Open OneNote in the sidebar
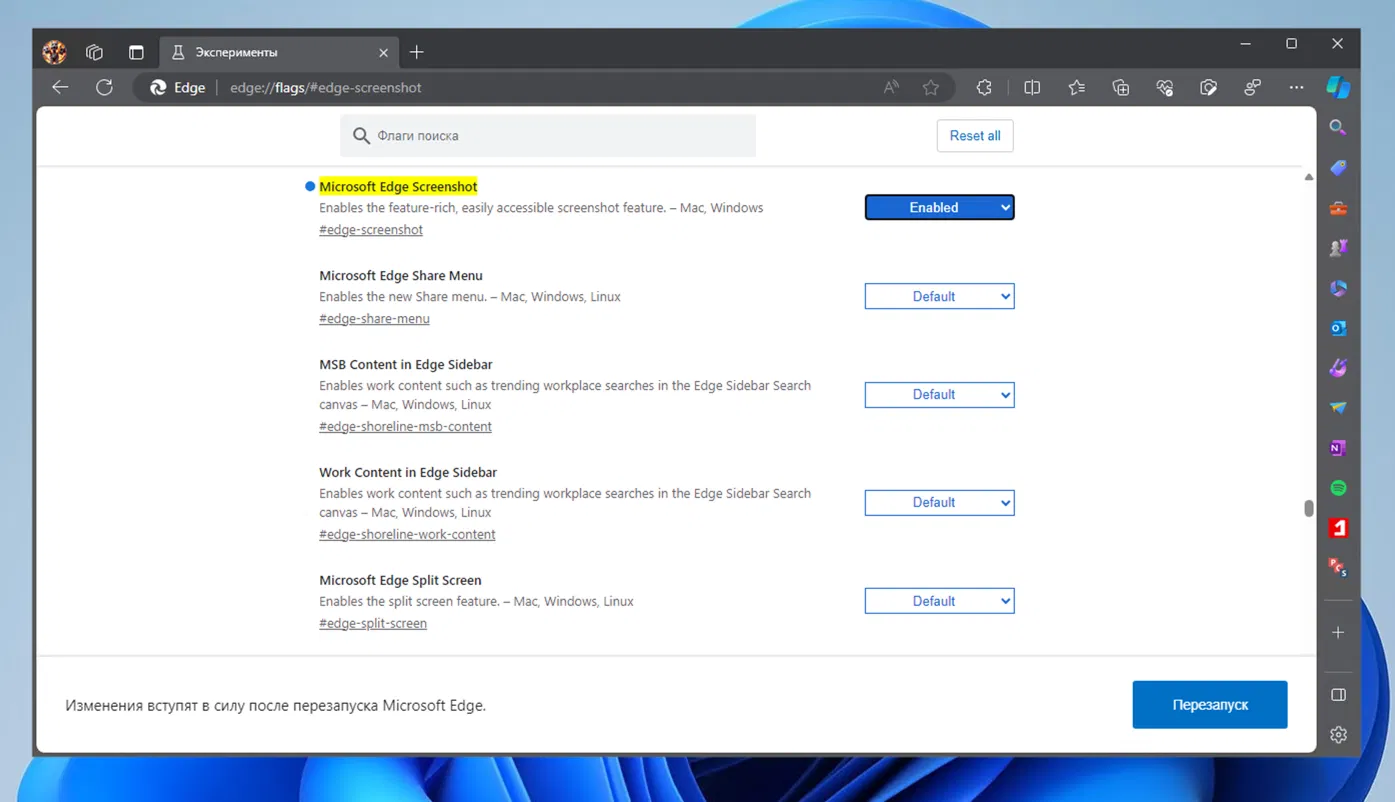The height and width of the screenshot is (802, 1395). (1338, 448)
